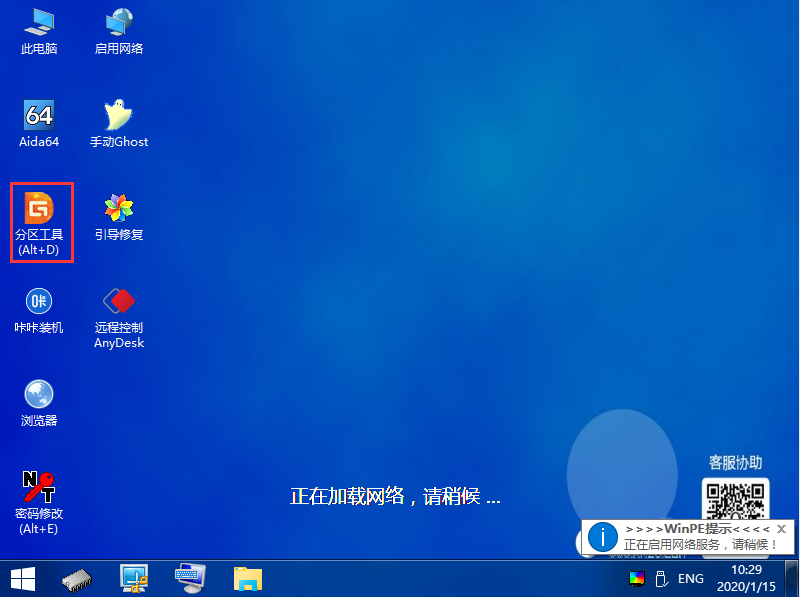Click the blue info icon in notification
The width and height of the screenshot is (800, 597).
(x=603, y=537)
